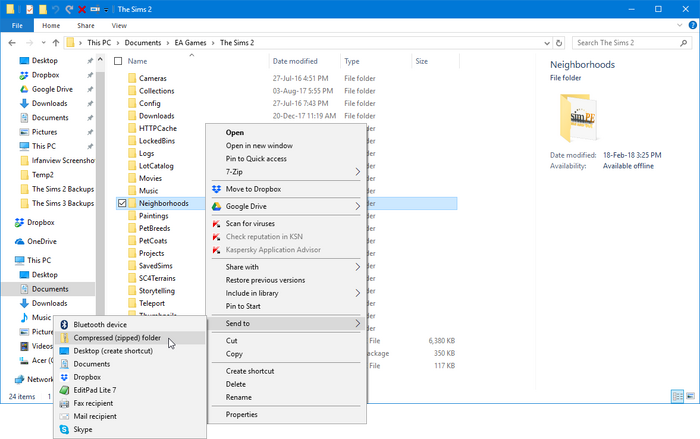Click the Undo icon in title bar
This screenshot has width=700, height=439.
click(x=55, y=9)
